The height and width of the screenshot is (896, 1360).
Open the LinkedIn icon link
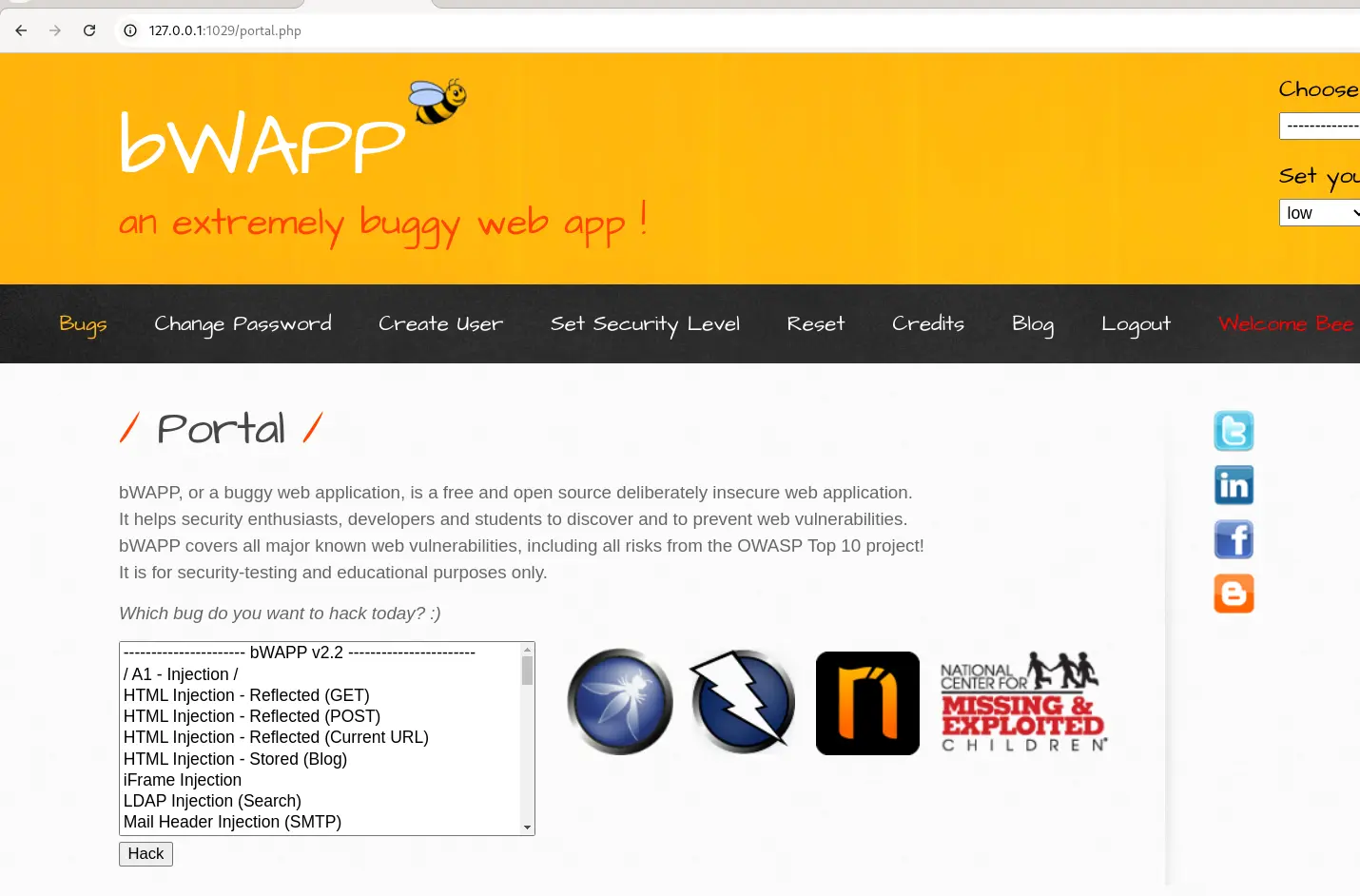(1234, 485)
